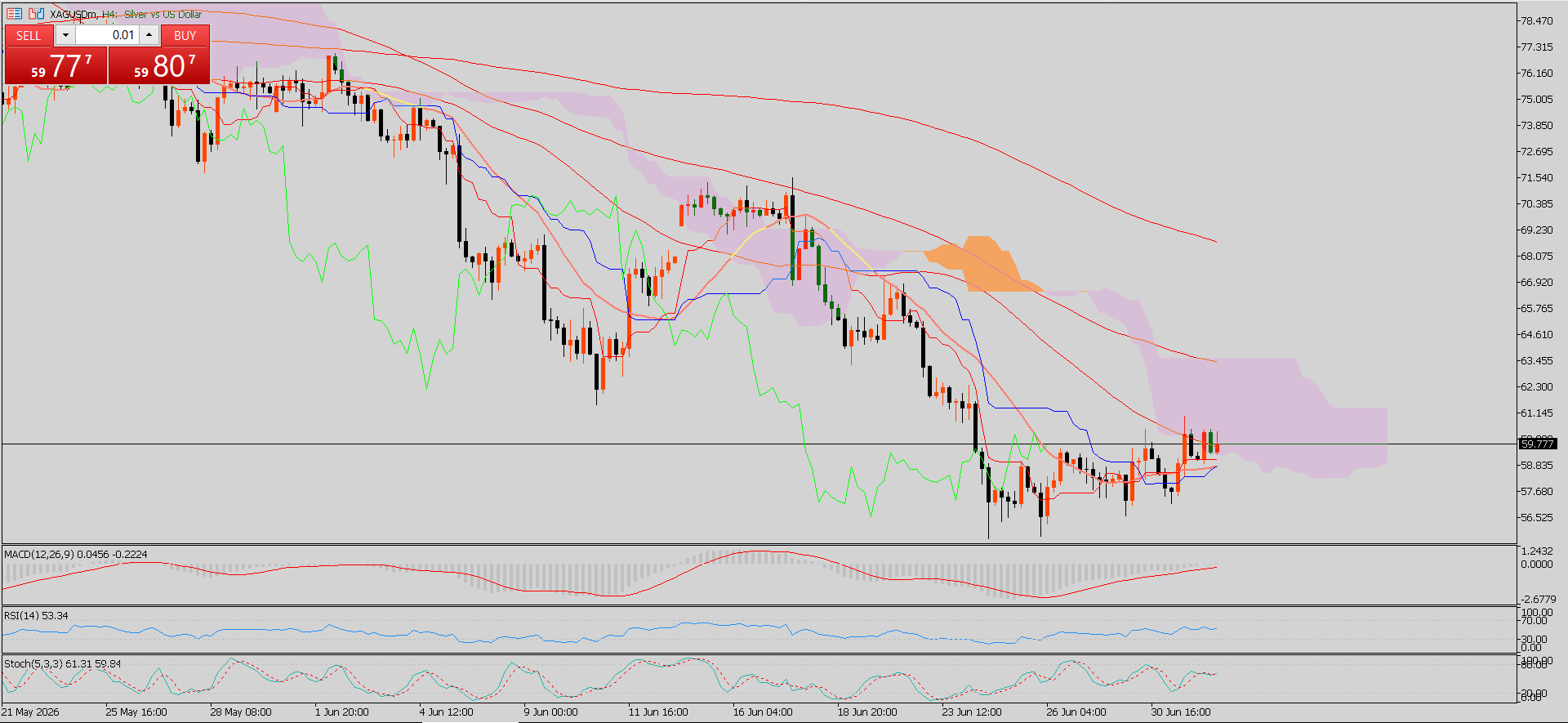Image resolution: width=1568 pixels, height=723 pixels.
Task: Select the RSI(14) 53.34 label
Action: (x=37, y=615)
